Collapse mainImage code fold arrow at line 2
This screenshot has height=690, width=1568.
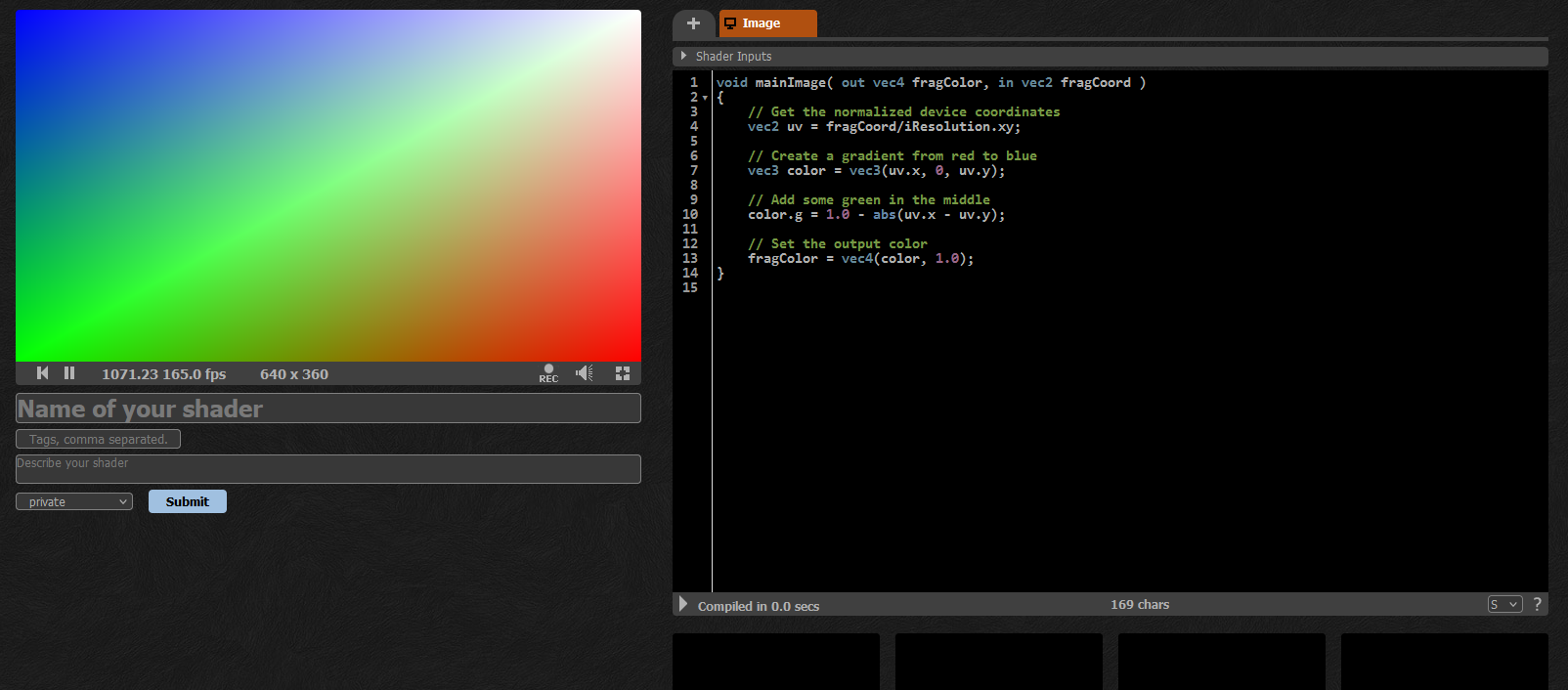point(705,98)
